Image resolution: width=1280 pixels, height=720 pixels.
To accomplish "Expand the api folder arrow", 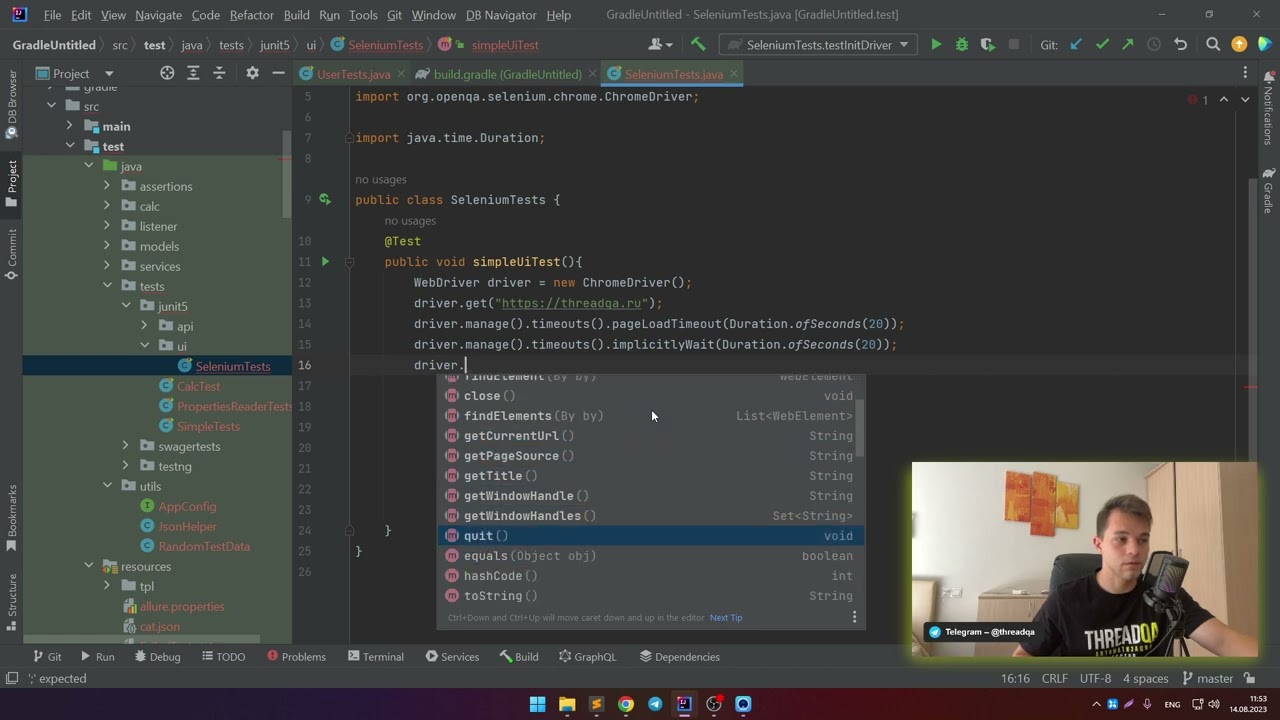I will click(x=144, y=326).
